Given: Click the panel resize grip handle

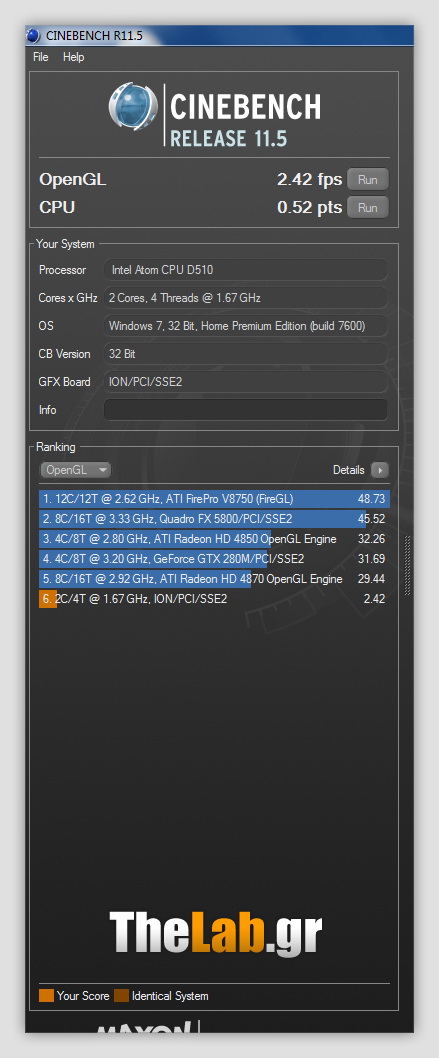Looking at the screenshot, I should coord(407,565).
